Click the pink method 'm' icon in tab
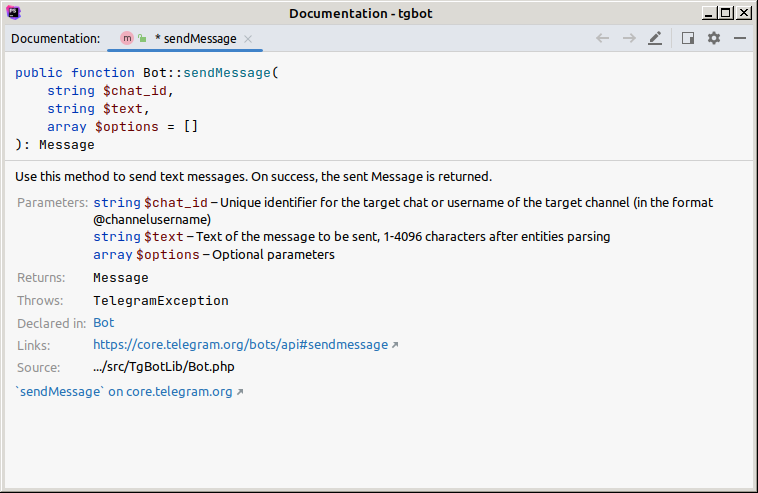758x493 pixels. [127, 39]
